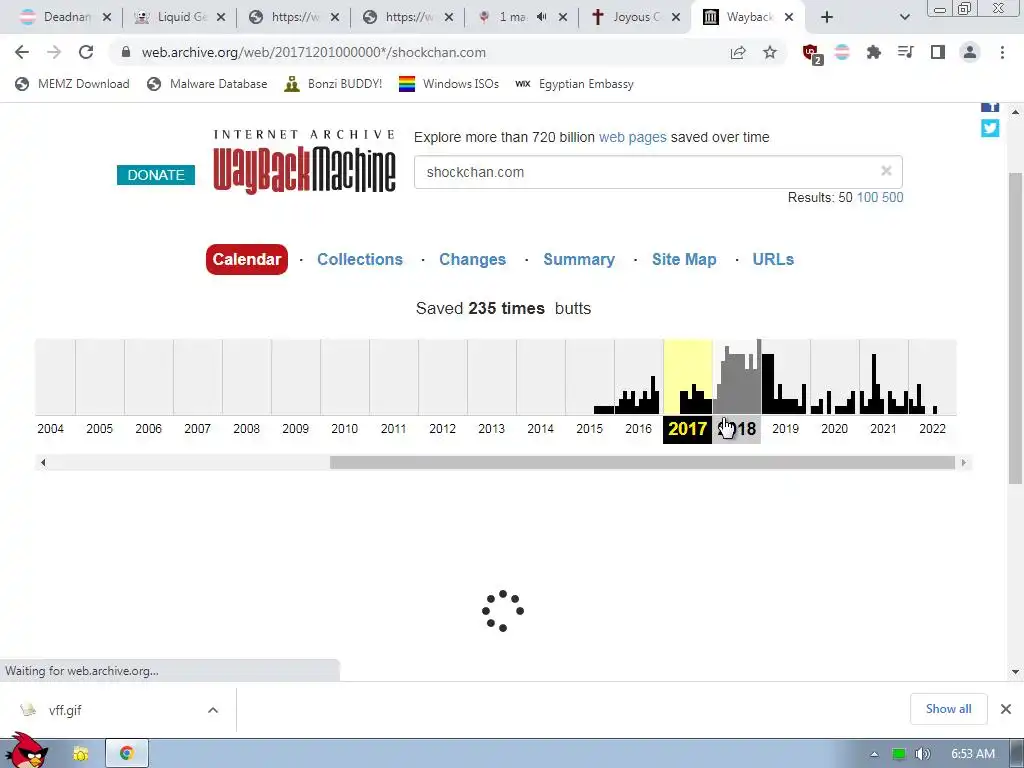Select year 2020 on the timeline
This screenshot has width=1024, height=768.
(834, 428)
